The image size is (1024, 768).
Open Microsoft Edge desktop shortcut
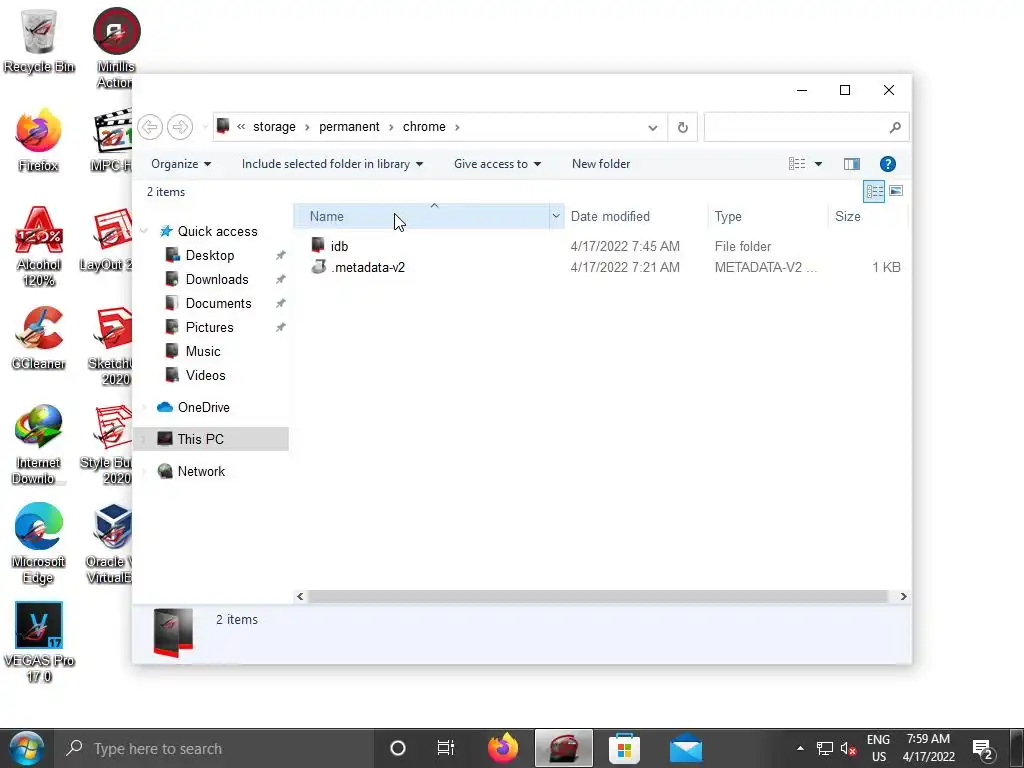[x=39, y=543]
